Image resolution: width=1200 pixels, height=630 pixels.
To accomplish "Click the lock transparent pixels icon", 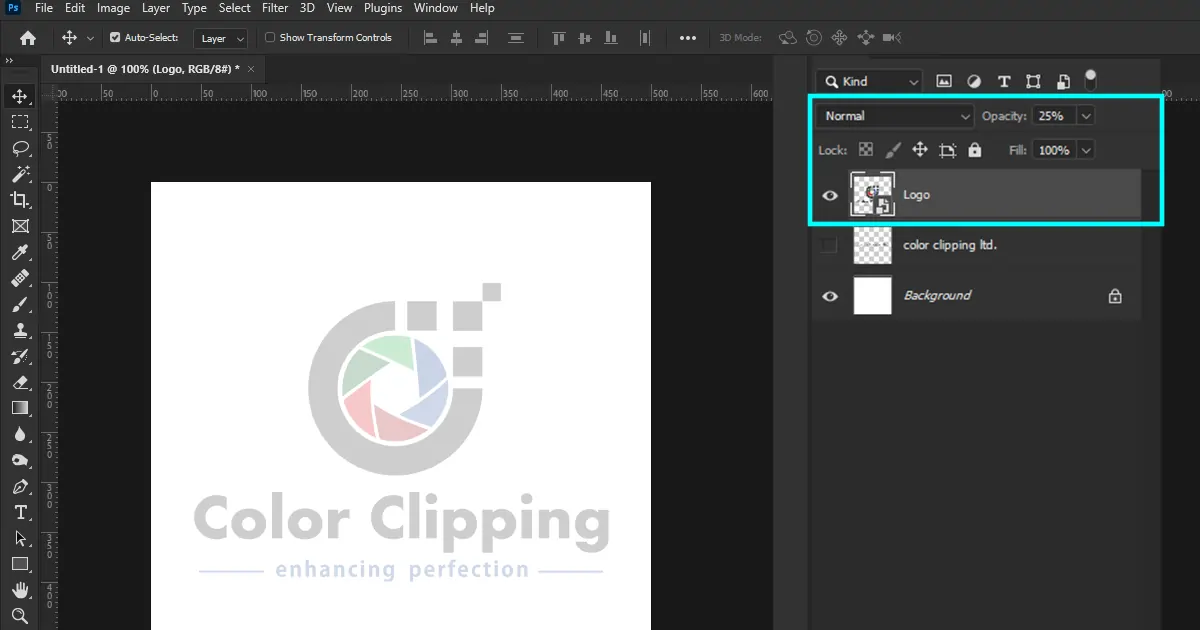I will click(866, 149).
